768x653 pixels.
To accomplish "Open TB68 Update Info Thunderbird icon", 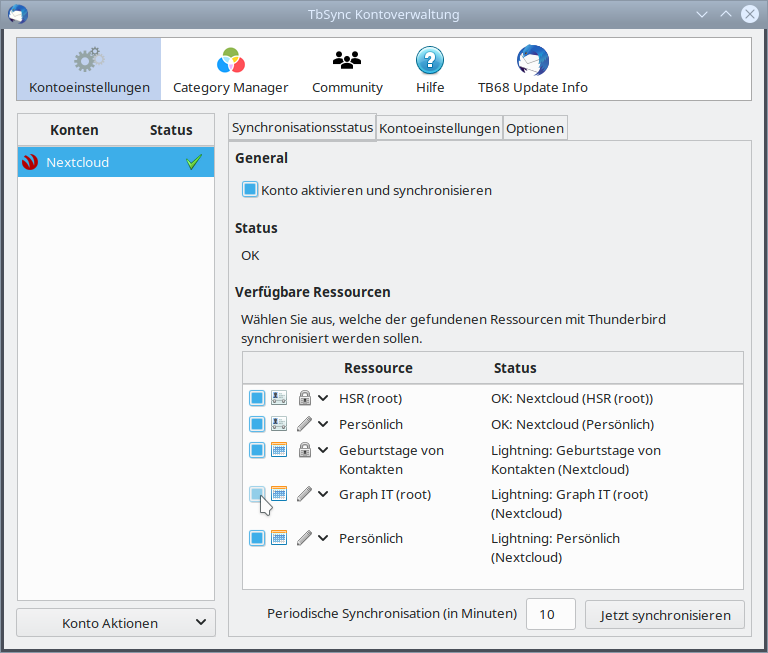I will pyautogui.click(x=532, y=61).
